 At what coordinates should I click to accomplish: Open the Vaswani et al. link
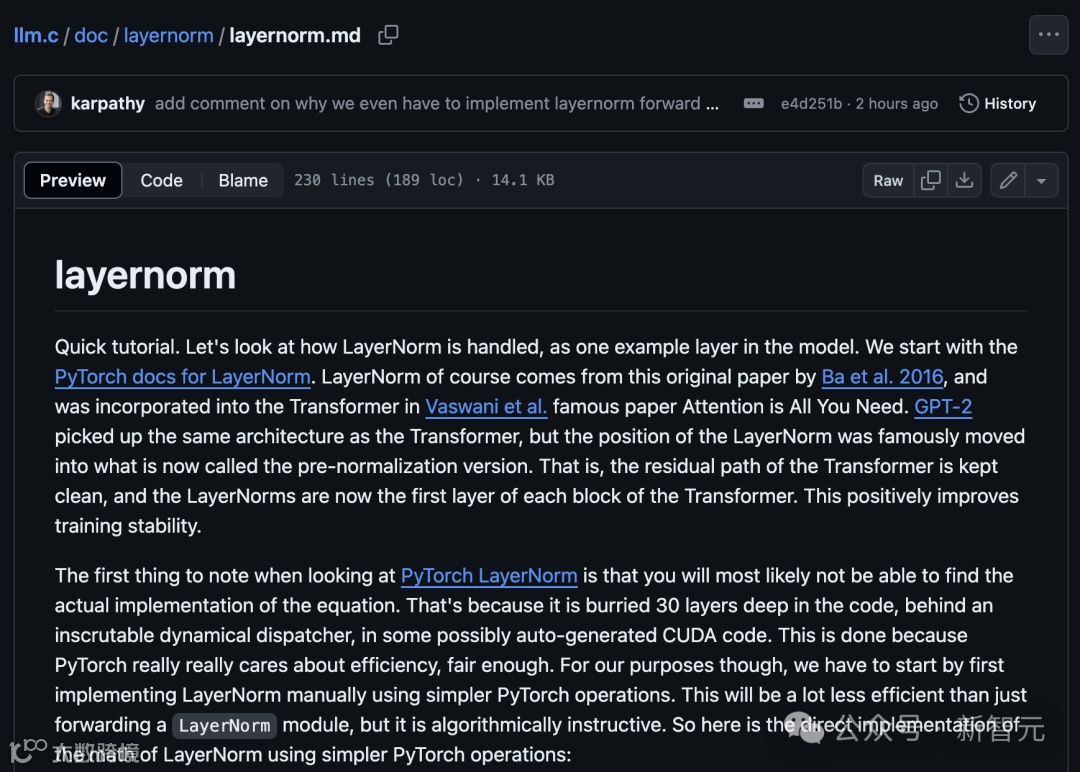coord(486,406)
